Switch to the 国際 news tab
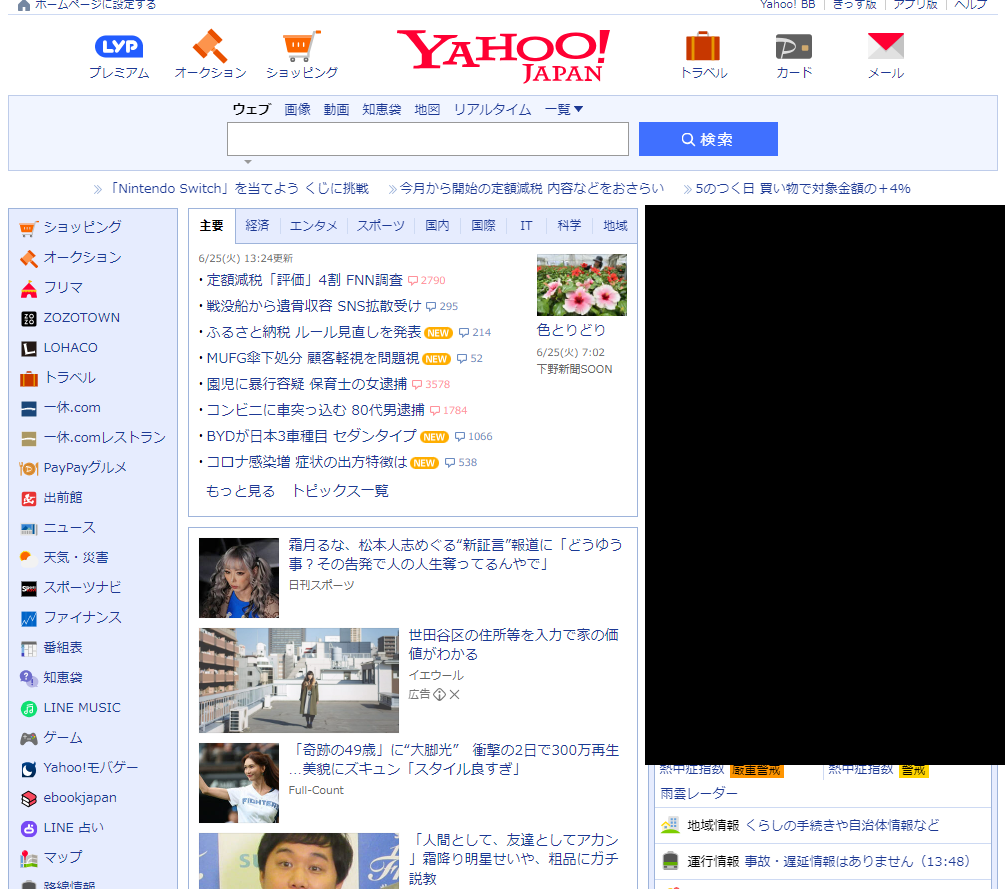Viewport: 1005px width, 889px height. [x=483, y=226]
